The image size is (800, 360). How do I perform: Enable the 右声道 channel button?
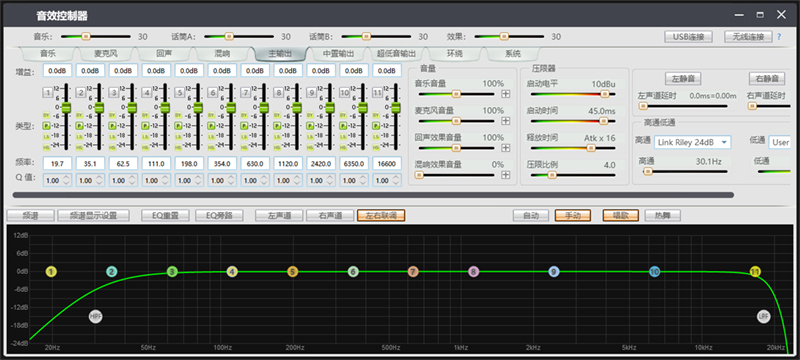330,215
